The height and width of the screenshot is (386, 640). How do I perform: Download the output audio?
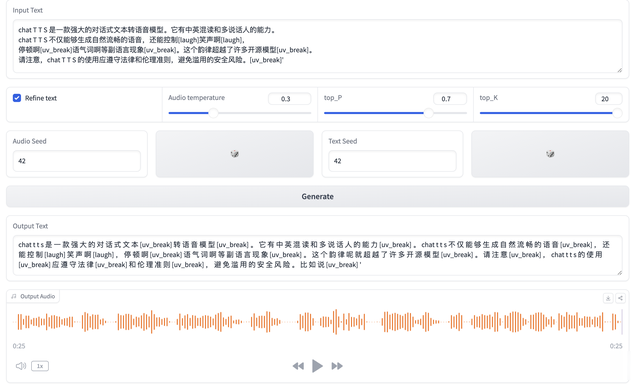(608, 298)
